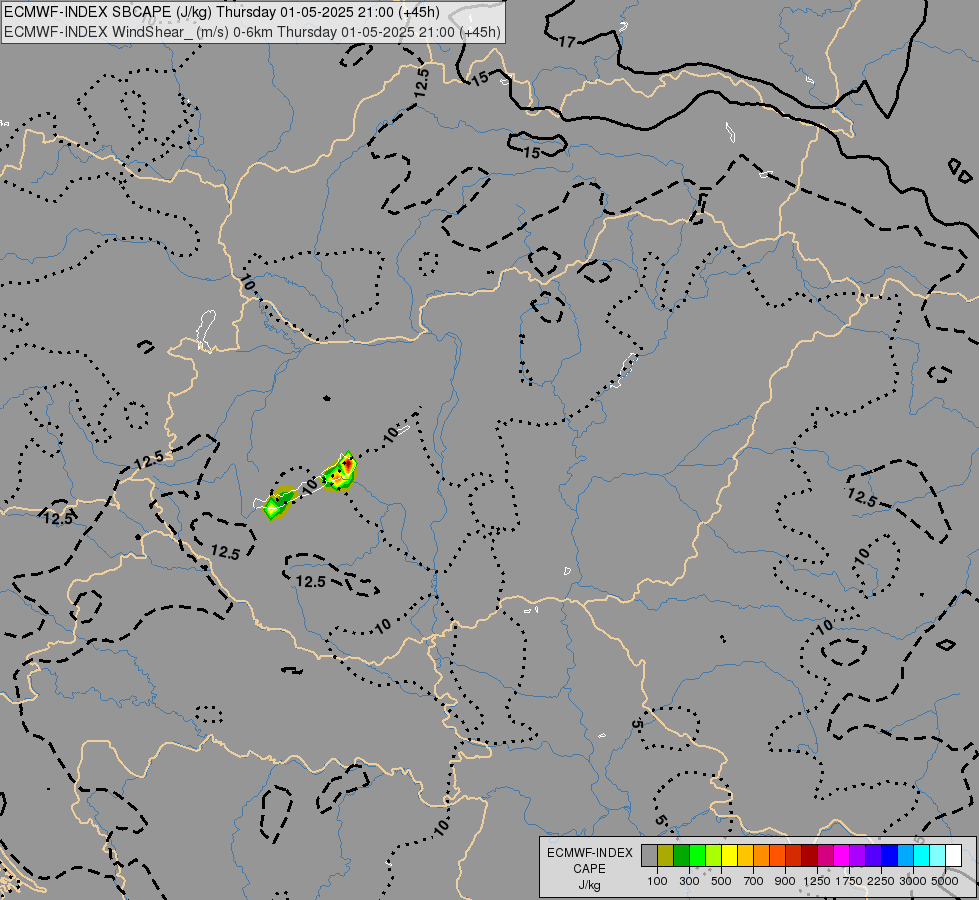Viewport: 979px width, 900px height.
Task: Click the legend value 500
Action: point(721,881)
